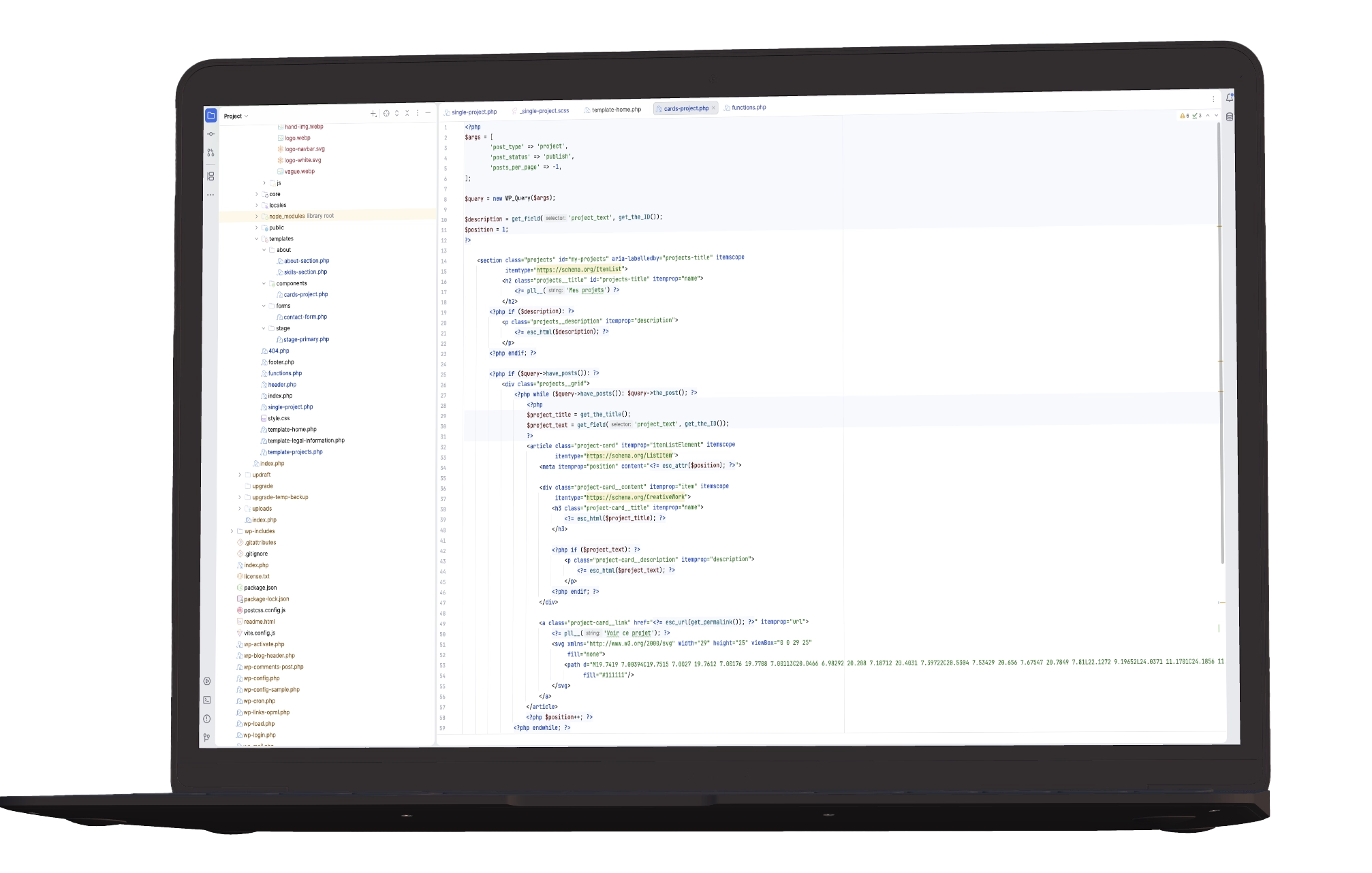Go to previous highlighted error arrow
The width and height of the screenshot is (1372, 873).
pos(1208,116)
